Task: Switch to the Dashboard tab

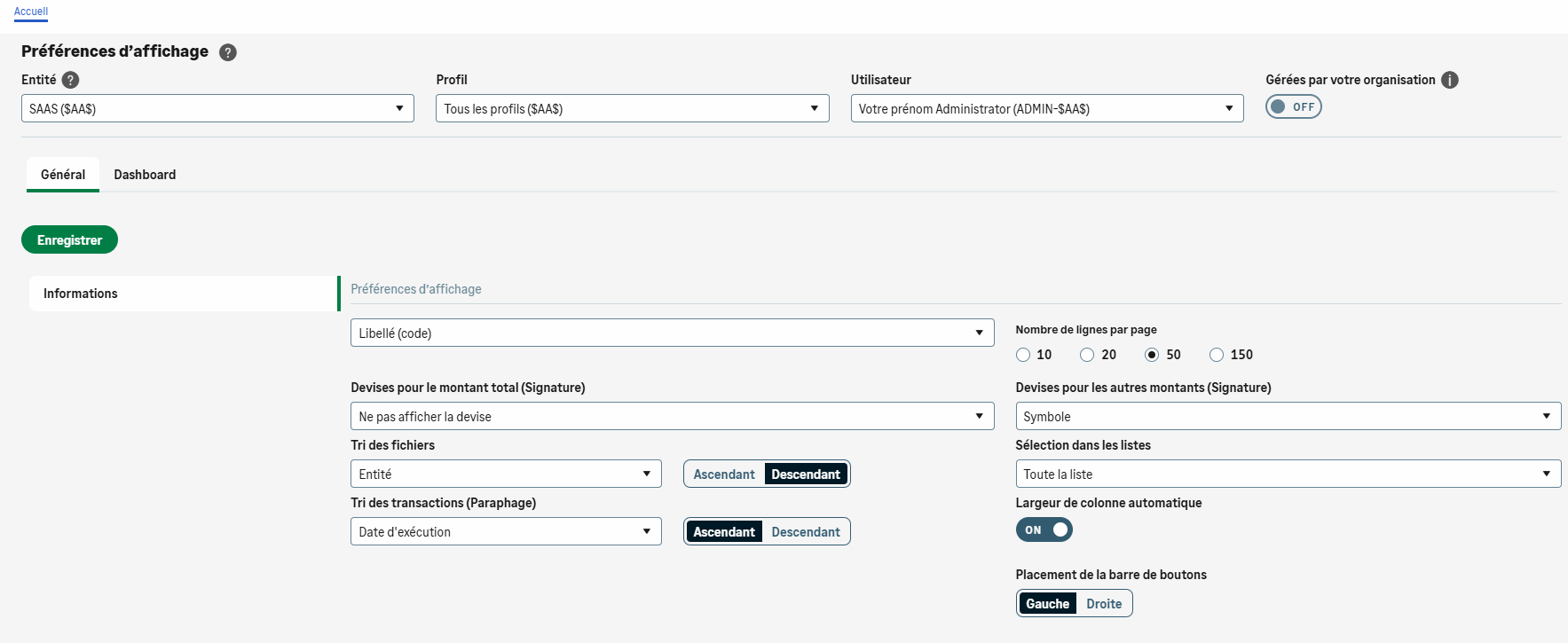Action: click(x=145, y=175)
